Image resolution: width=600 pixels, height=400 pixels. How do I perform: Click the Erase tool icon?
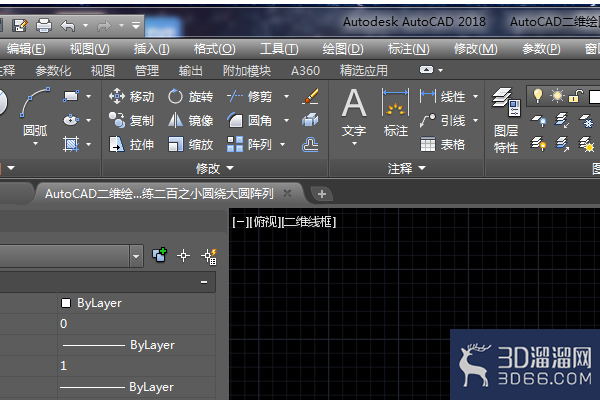(x=310, y=96)
